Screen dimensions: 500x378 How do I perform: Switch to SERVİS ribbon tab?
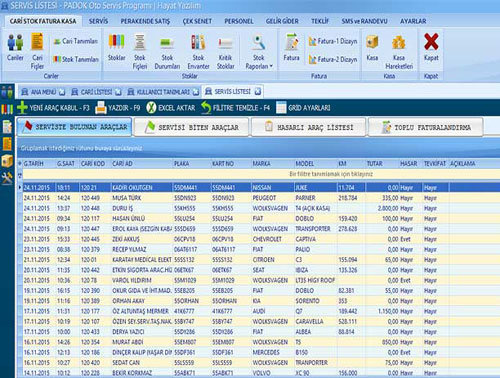(98, 21)
